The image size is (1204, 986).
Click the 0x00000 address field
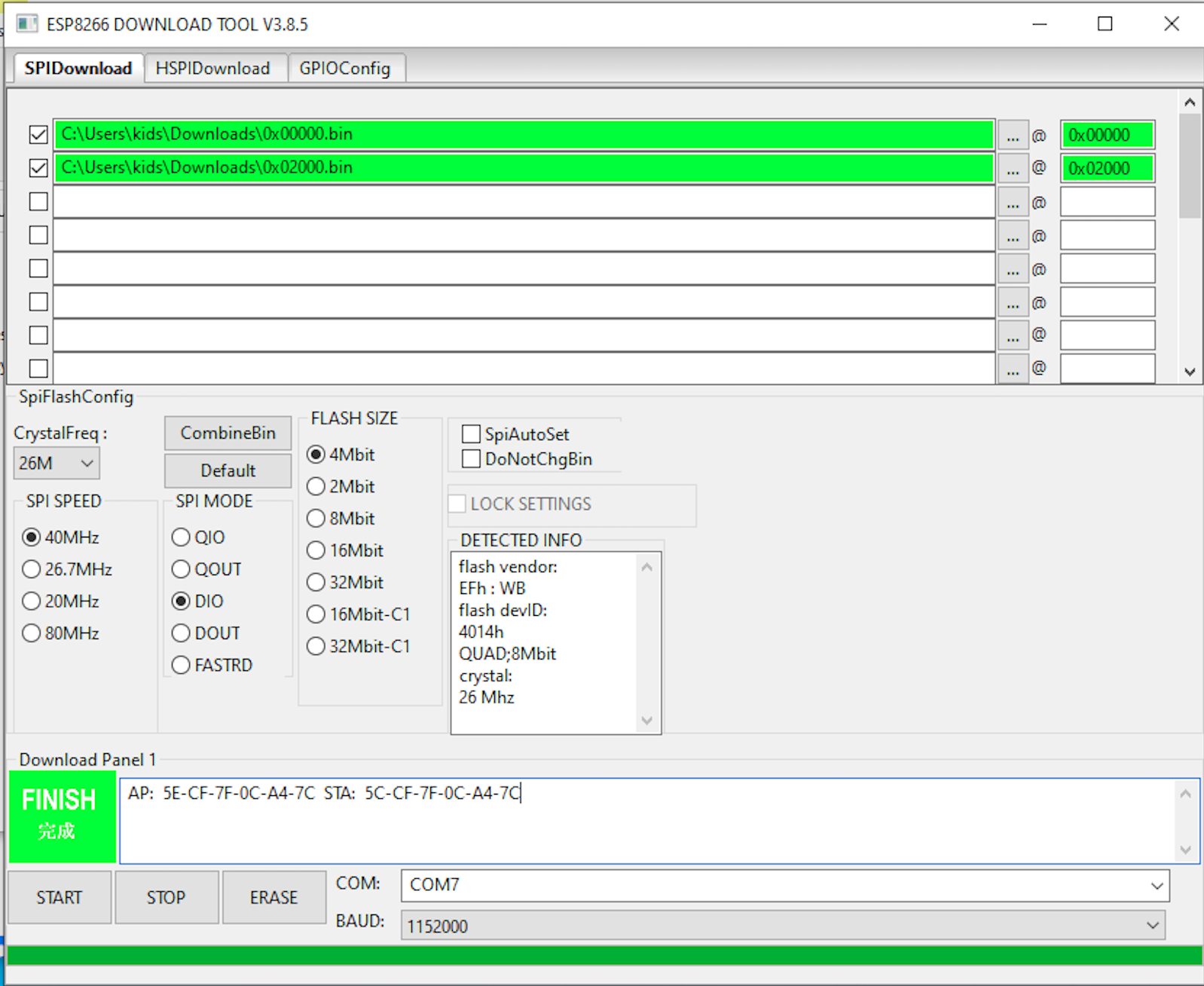pos(1108,136)
